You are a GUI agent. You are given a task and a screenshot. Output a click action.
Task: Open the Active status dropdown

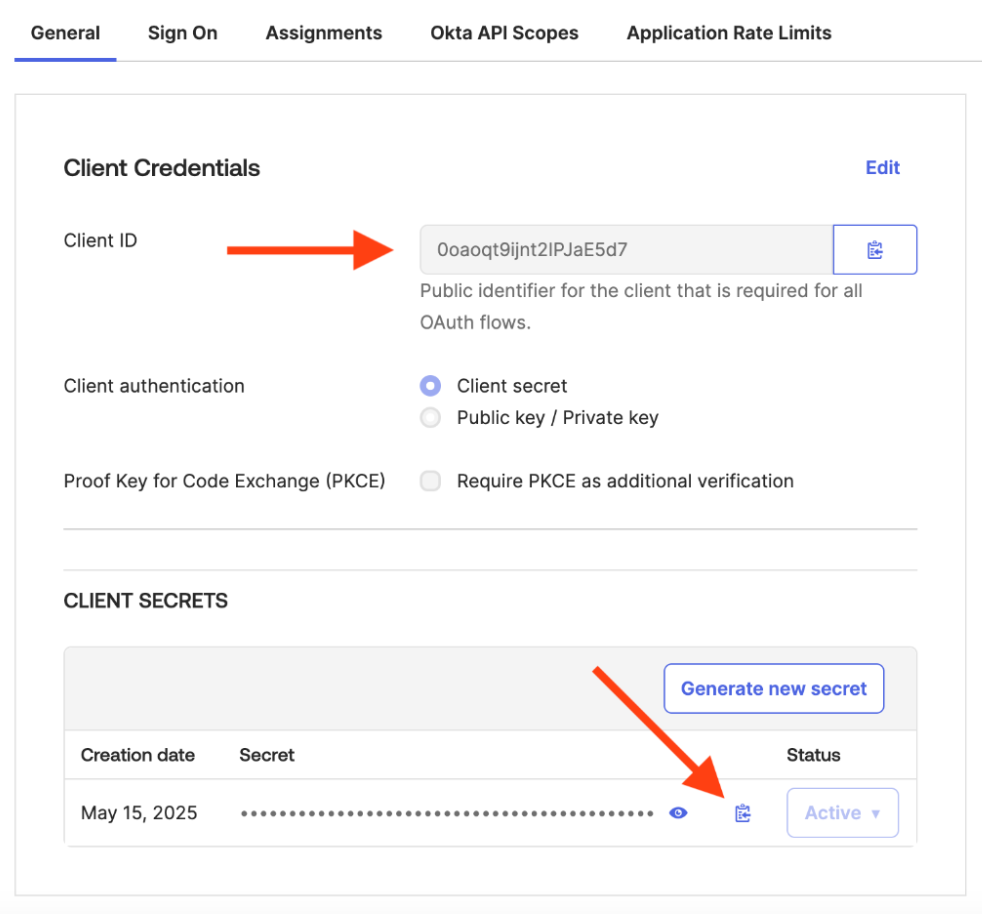point(843,813)
